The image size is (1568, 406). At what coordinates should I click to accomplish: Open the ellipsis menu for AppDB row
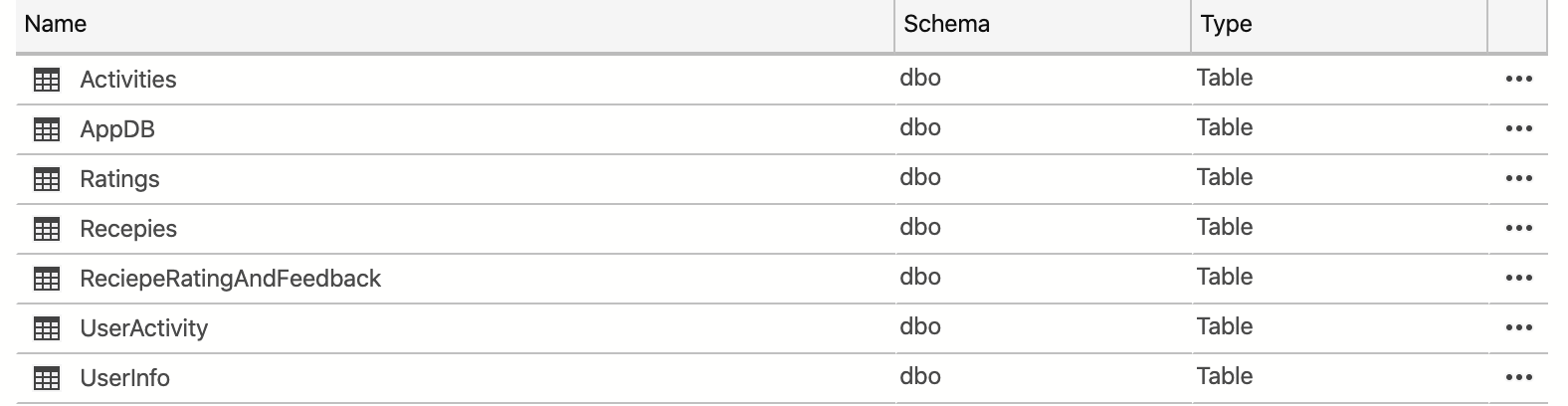coord(1518,129)
